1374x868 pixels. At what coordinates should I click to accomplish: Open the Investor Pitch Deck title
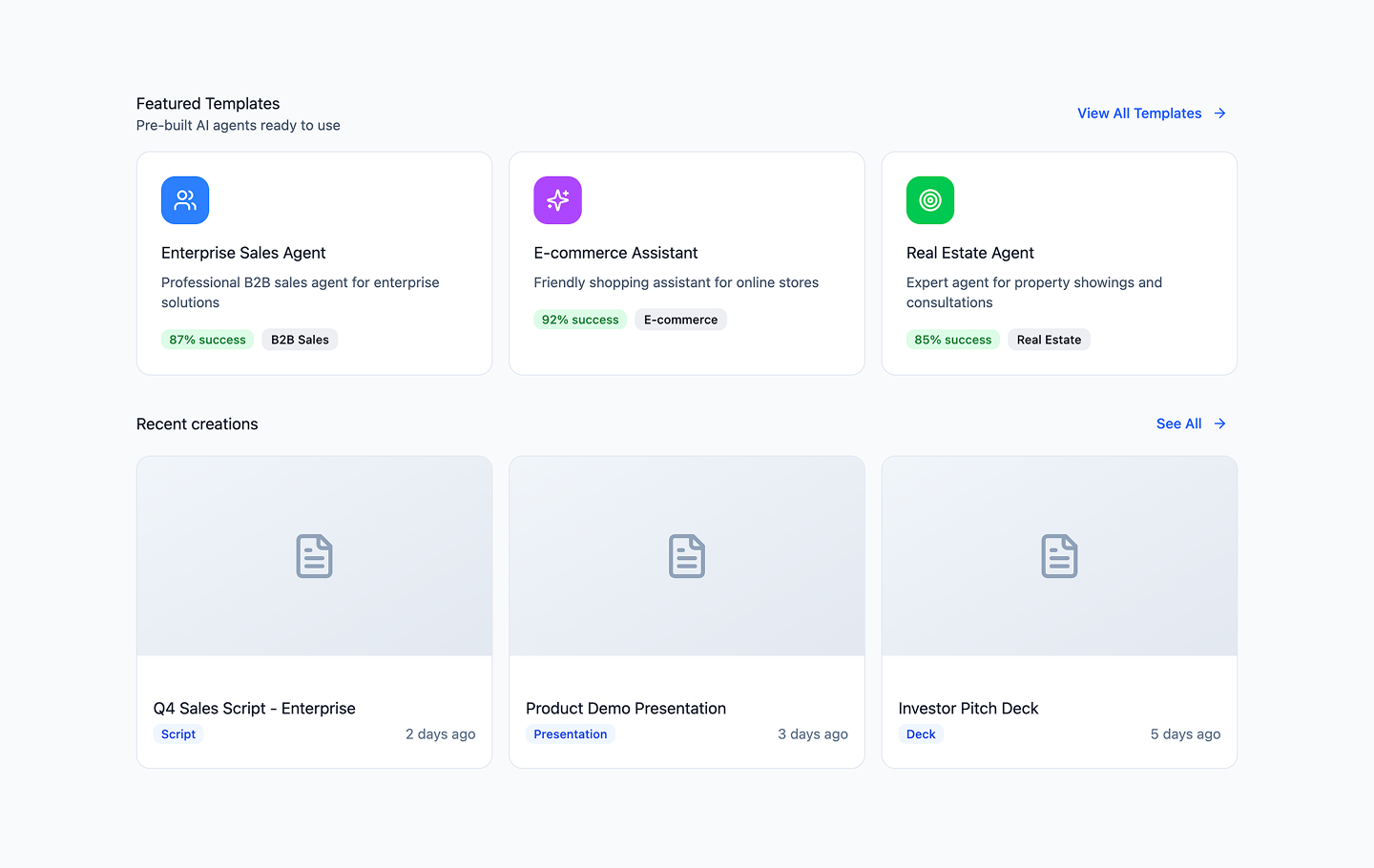pyautogui.click(x=968, y=709)
